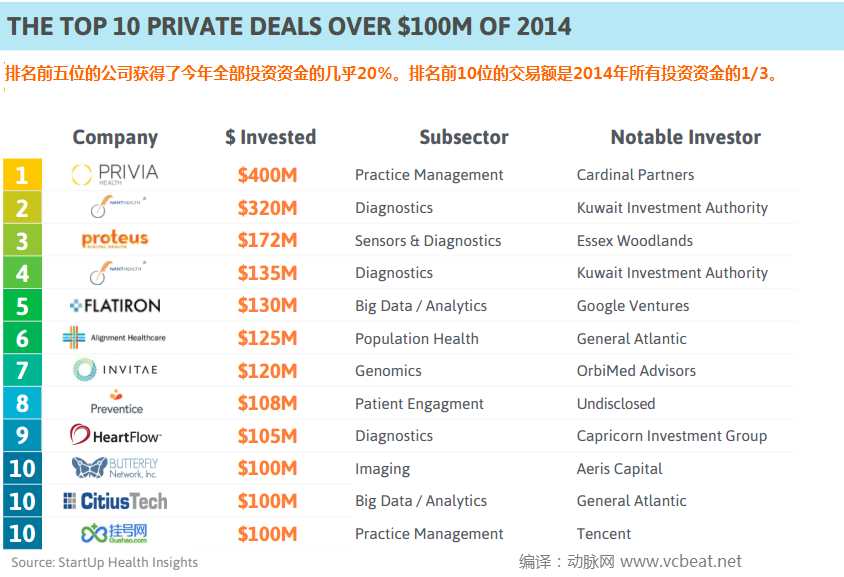Select the blue rank 8 box
This screenshot has width=844, height=577.
pyautogui.click(x=22, y=403)
